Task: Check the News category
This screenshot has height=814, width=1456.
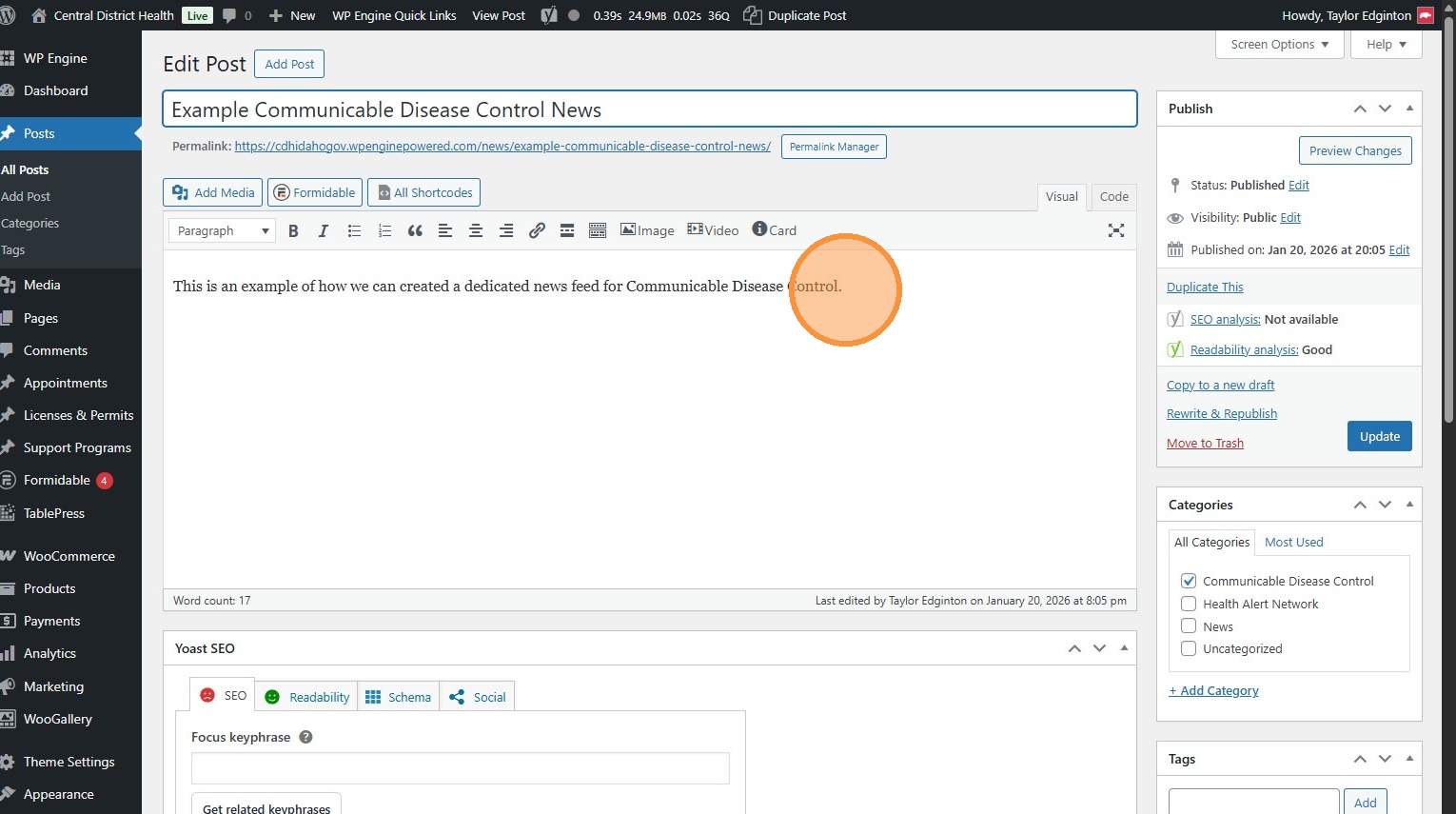Action: pyautogui.click(x=1189, y=626)
